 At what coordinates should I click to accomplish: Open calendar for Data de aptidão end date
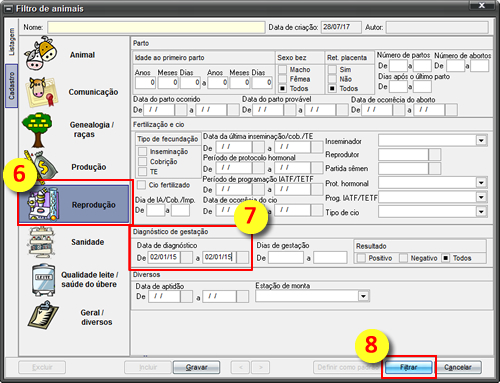pos(242,296)
